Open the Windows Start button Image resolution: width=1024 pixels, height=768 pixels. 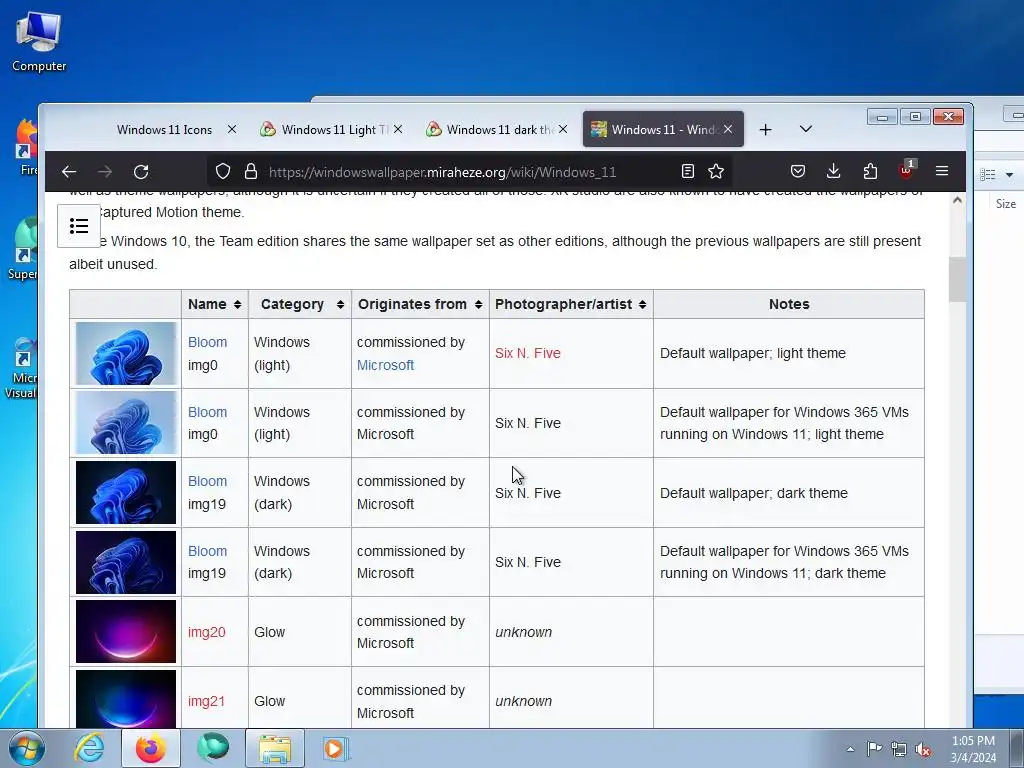coord(26,748)
